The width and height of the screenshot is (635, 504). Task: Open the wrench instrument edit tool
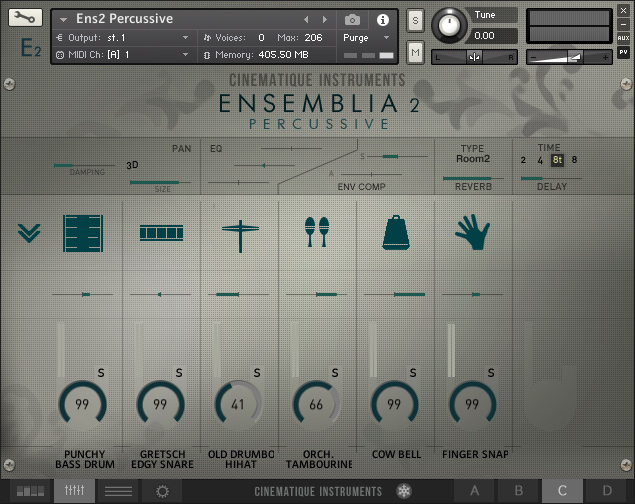coord(25,18)
